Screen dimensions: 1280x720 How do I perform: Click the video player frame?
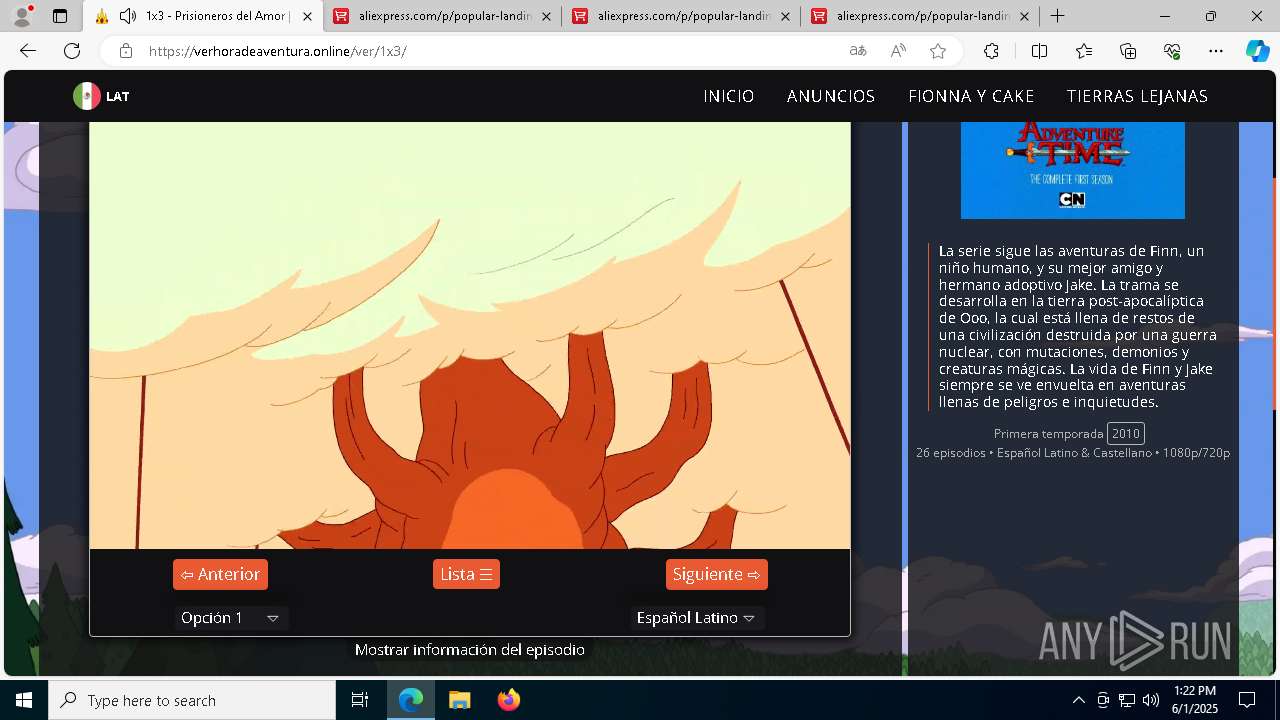[x=470, y=335]
